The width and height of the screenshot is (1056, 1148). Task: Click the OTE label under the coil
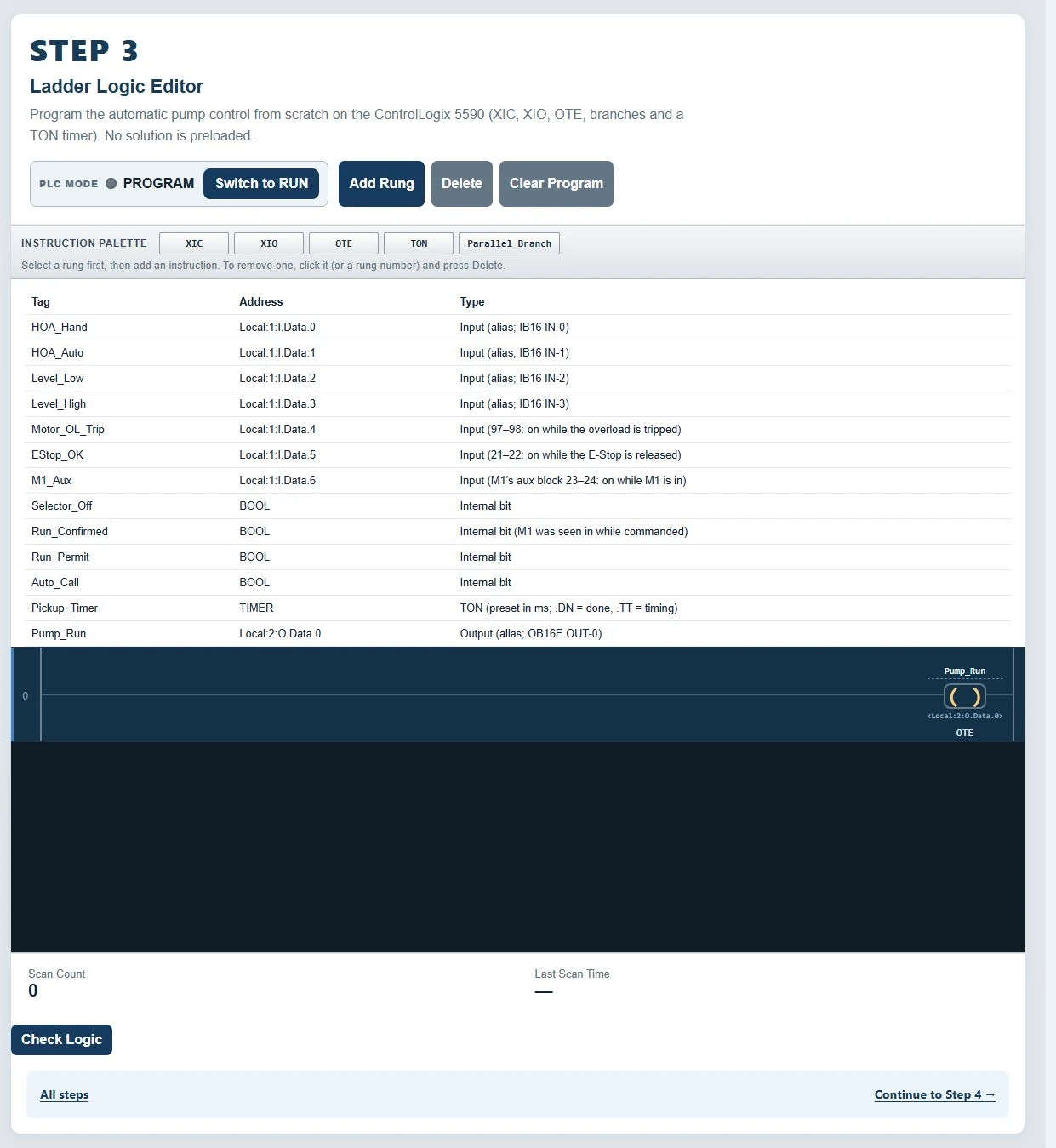pos(964,733)
